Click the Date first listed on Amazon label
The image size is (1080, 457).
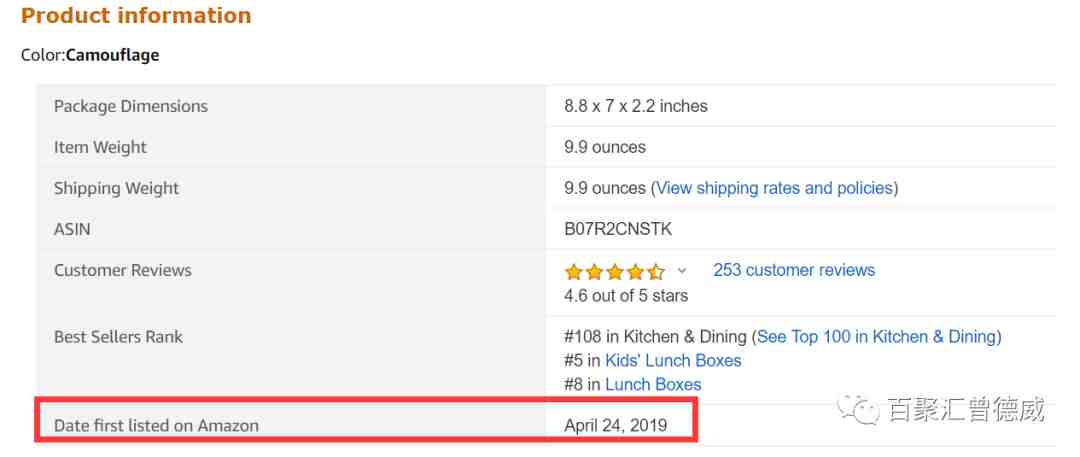156,426
